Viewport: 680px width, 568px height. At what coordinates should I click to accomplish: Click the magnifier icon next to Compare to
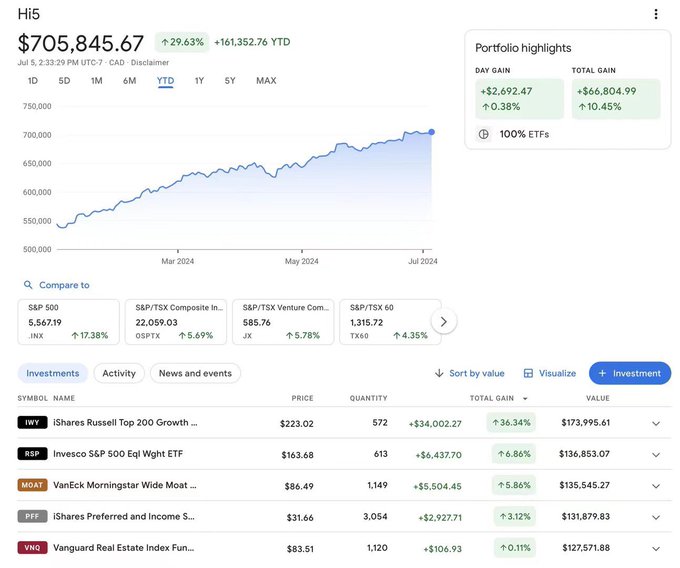tap(28, 285)
